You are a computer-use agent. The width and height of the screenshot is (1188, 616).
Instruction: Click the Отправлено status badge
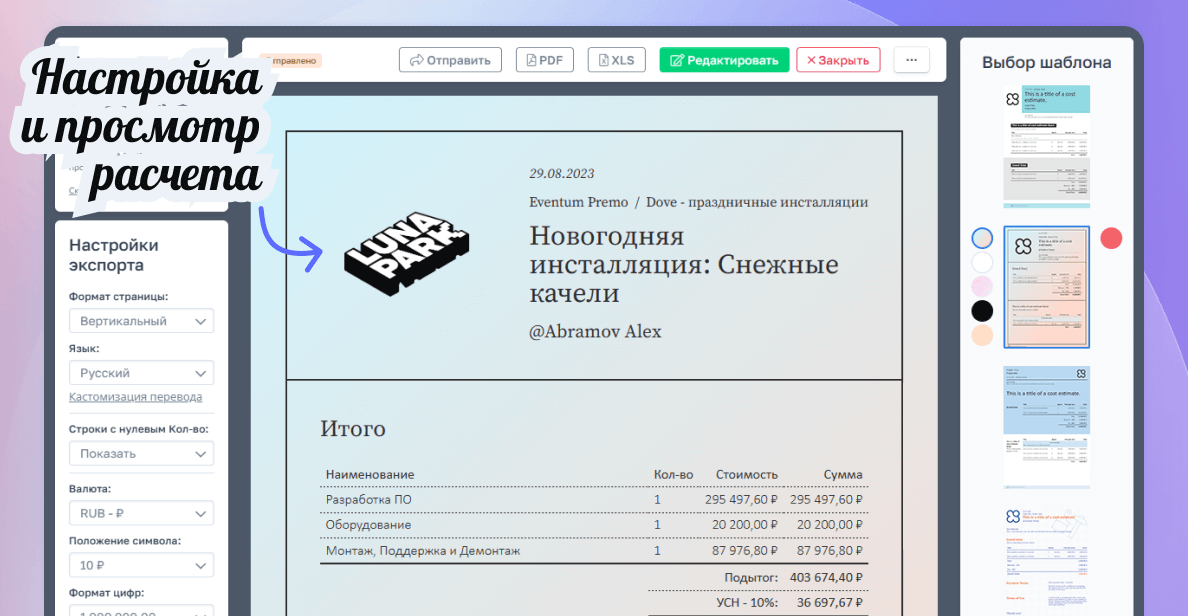(x=292, y=61)
